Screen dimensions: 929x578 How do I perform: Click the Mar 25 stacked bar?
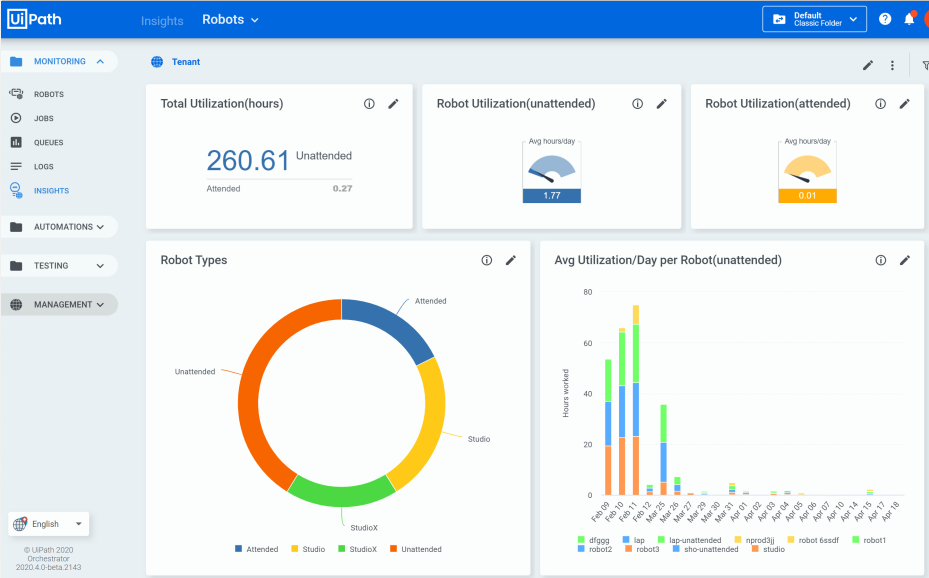click(x=664, y=450)
